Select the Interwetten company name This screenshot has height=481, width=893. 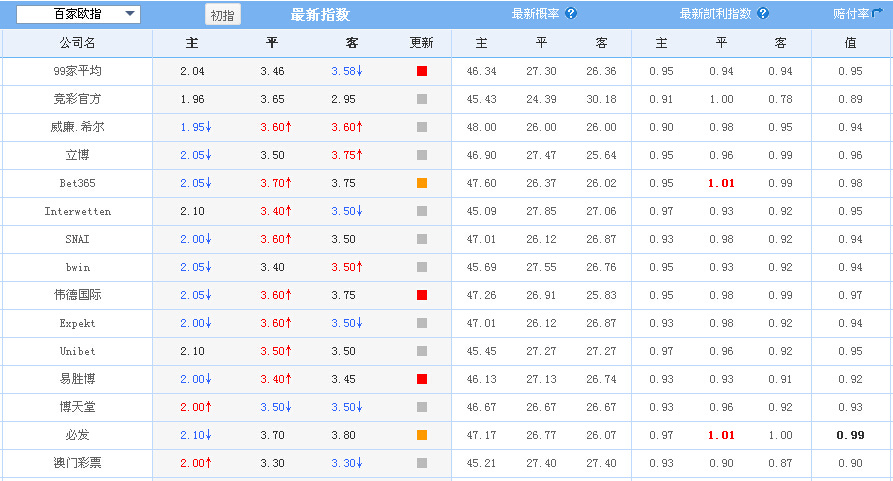[77, 211]
